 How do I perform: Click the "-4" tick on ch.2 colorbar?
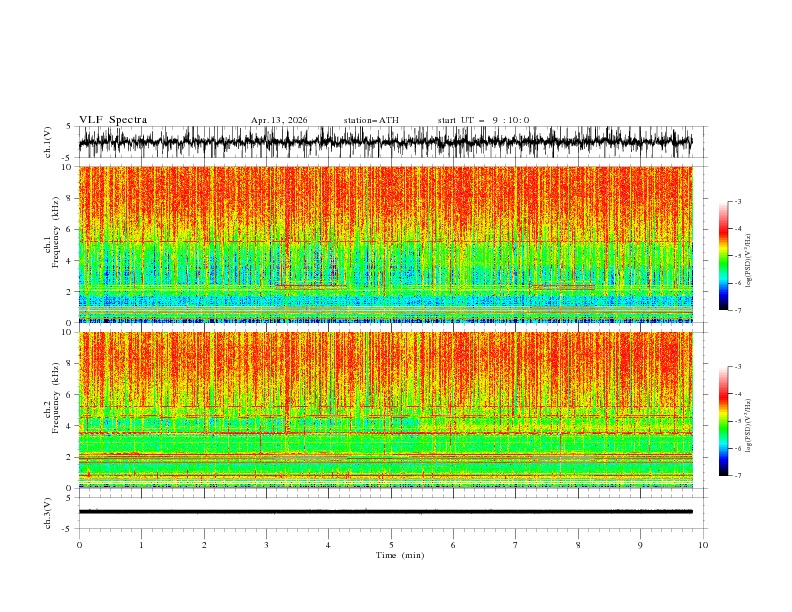click(737, 394)
